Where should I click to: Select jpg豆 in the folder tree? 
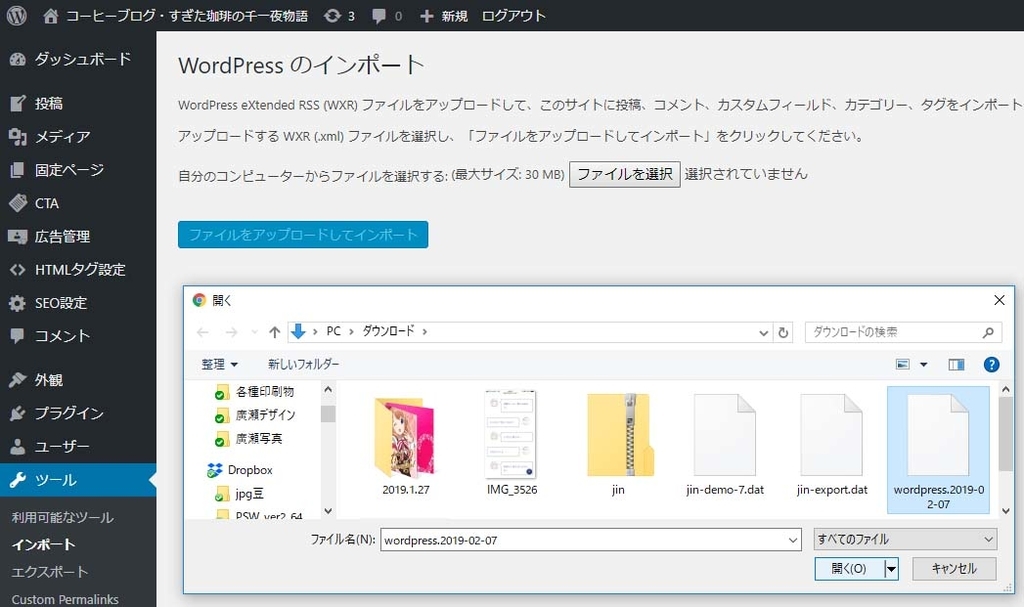[x=239, y=494]
